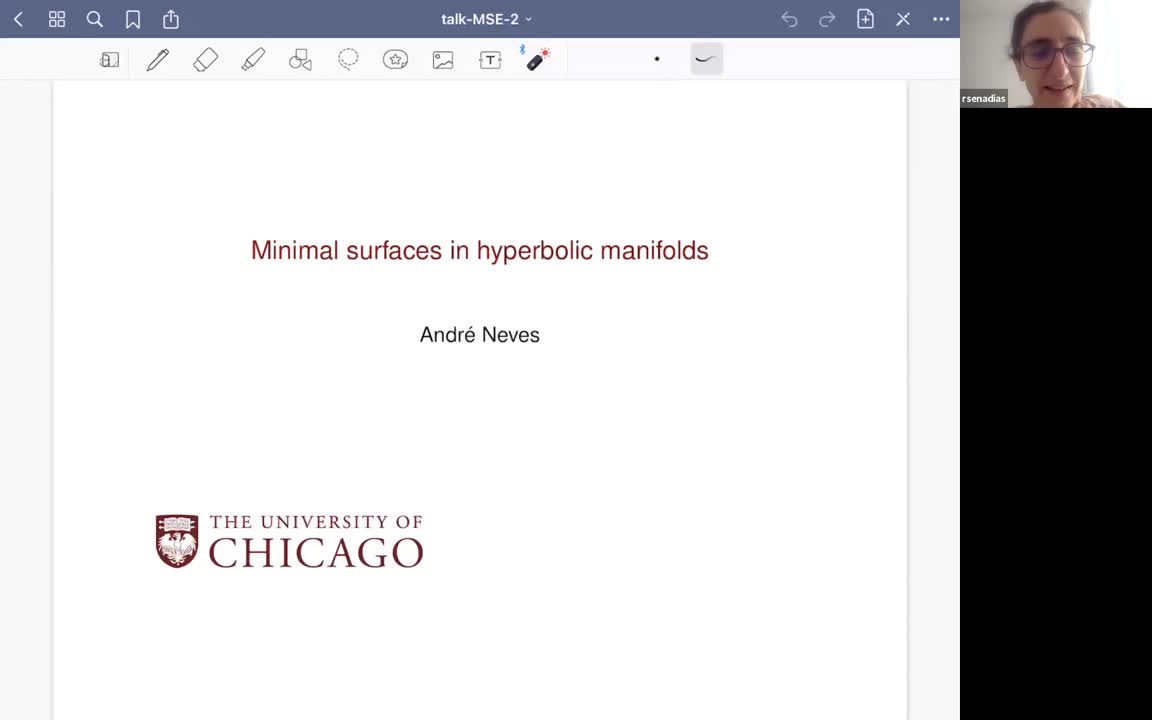This screenshot has width=1152, height=720.
Task: Select the Lasso selection tool
Action: pyautogui.click(x=348, y=60)
